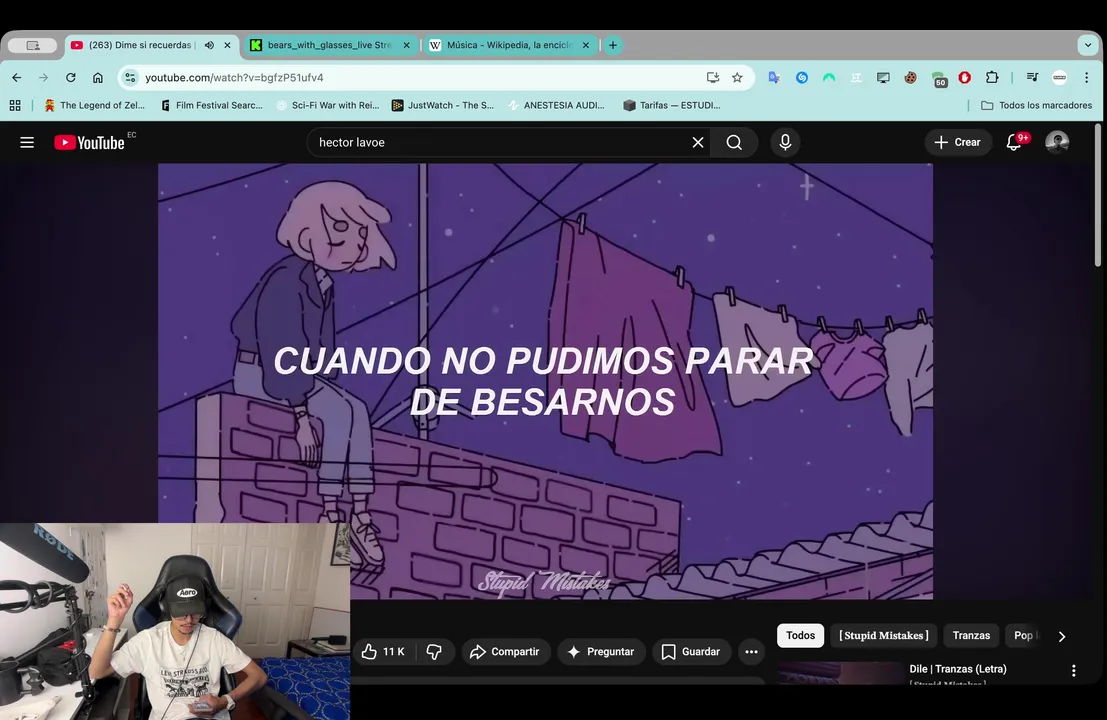Screen dimensions: 1107x720
Task: Mute the YouTube tab via speaker icon
Action: pyautogui.click(x=210, y=45)
